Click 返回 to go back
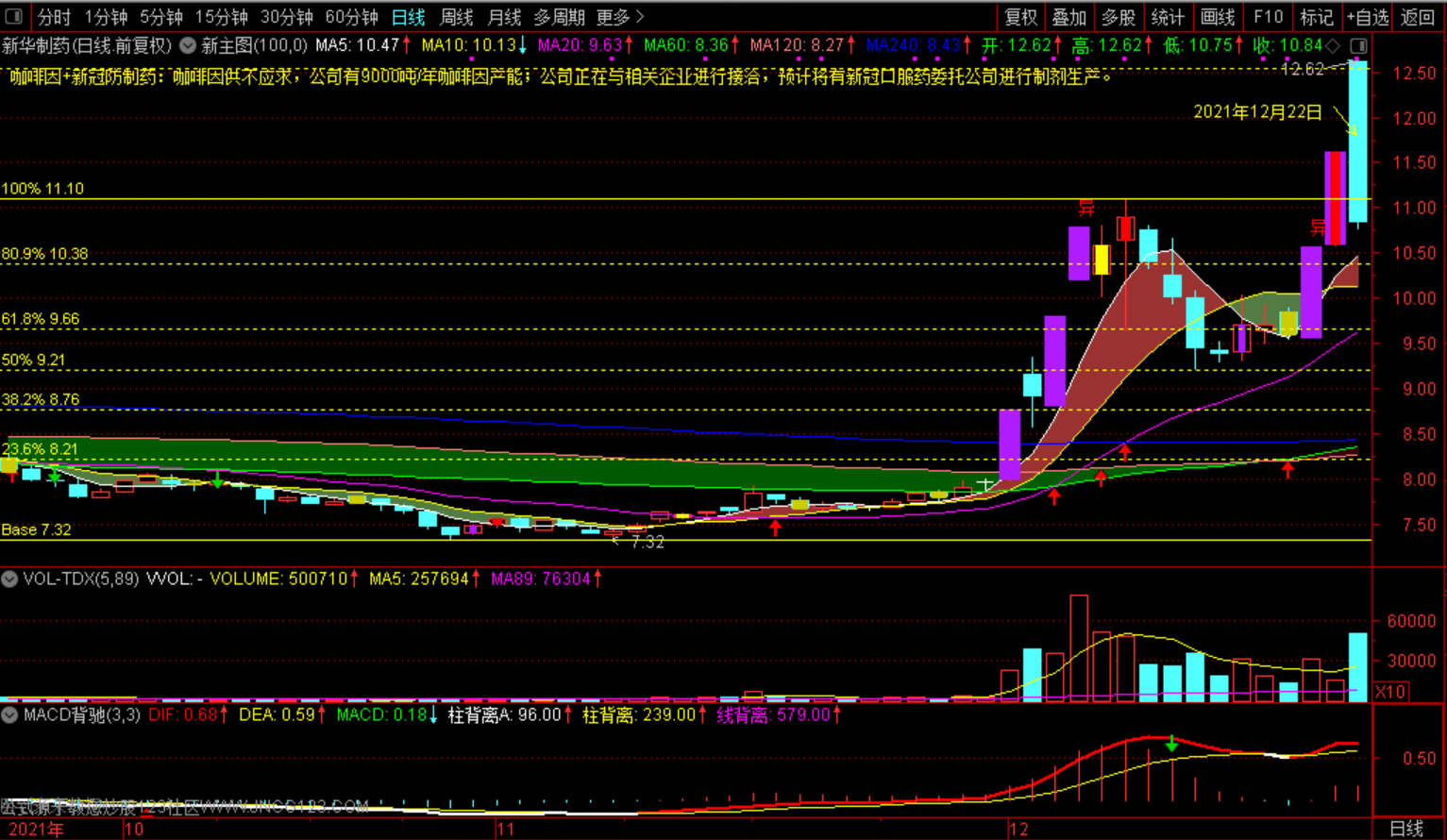 [1417, 17]
